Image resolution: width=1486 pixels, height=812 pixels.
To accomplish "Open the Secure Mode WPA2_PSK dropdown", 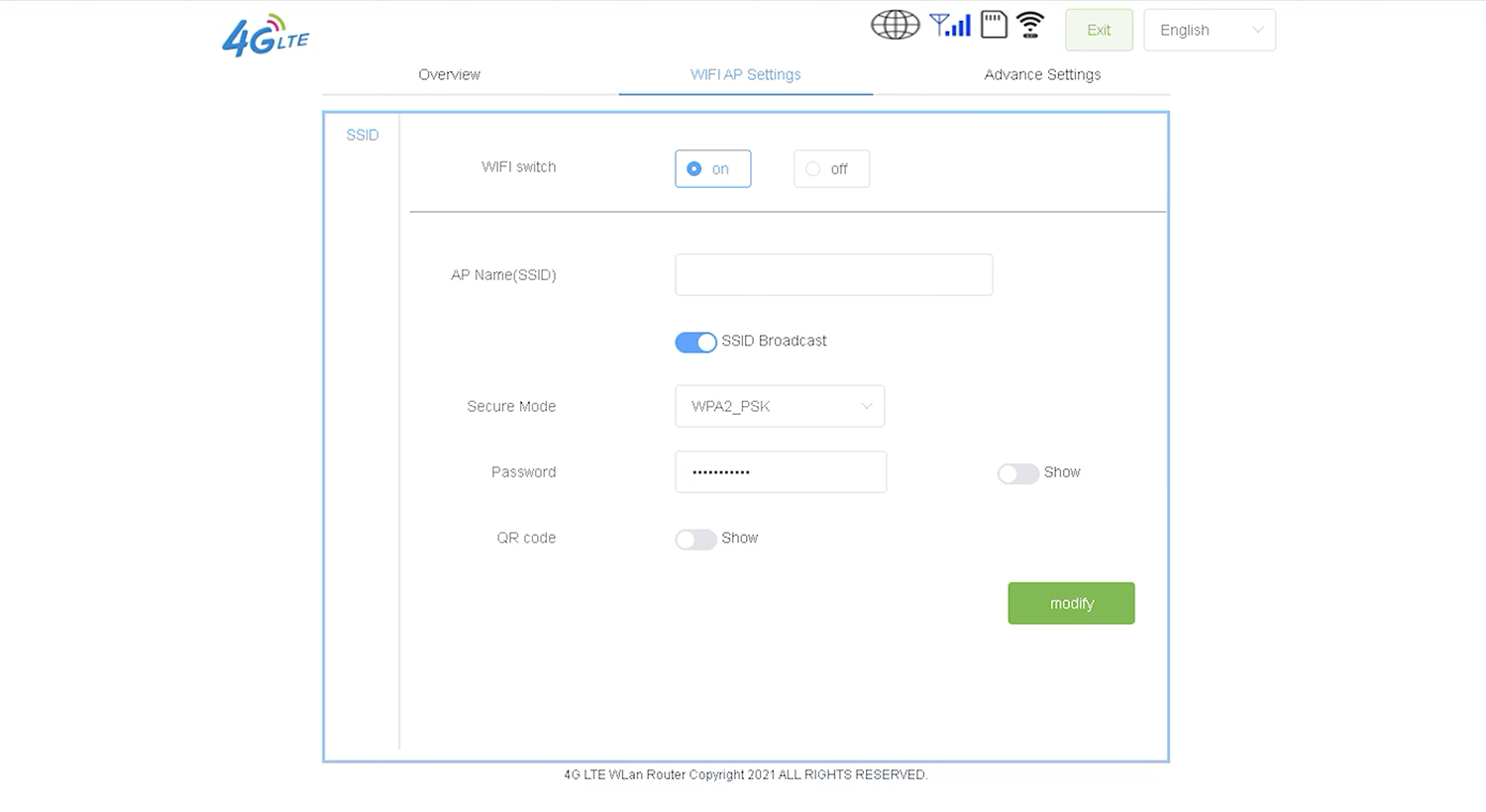I will (779, 406).
